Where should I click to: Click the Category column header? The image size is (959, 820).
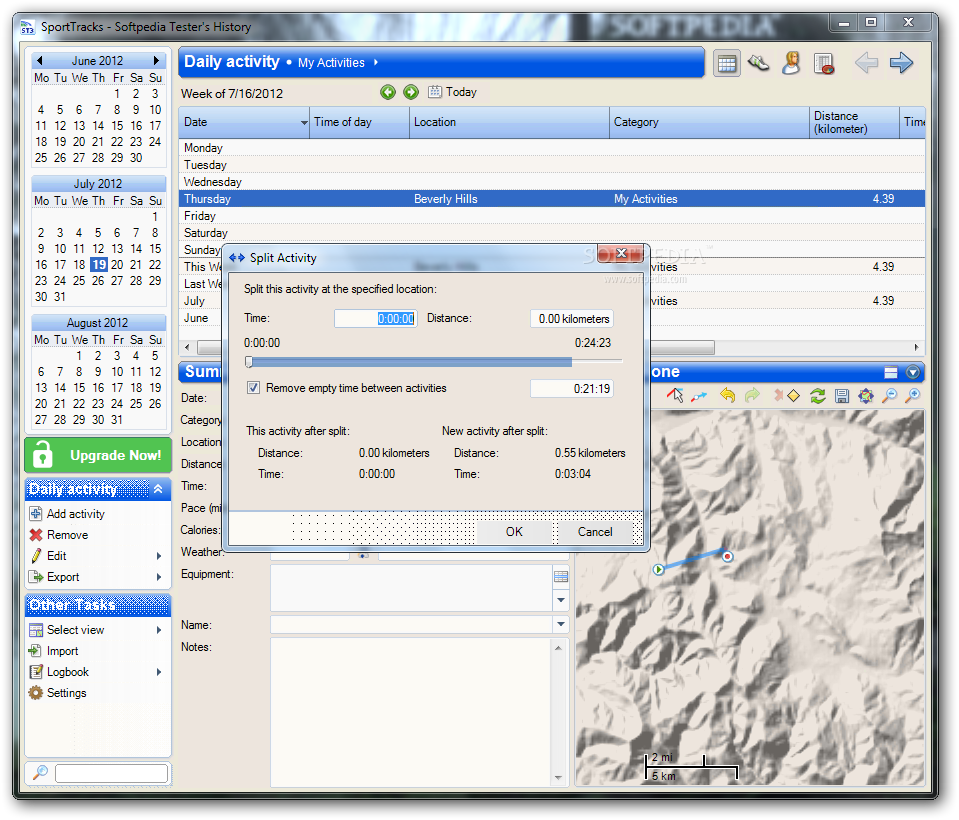[x=709, y=122]
